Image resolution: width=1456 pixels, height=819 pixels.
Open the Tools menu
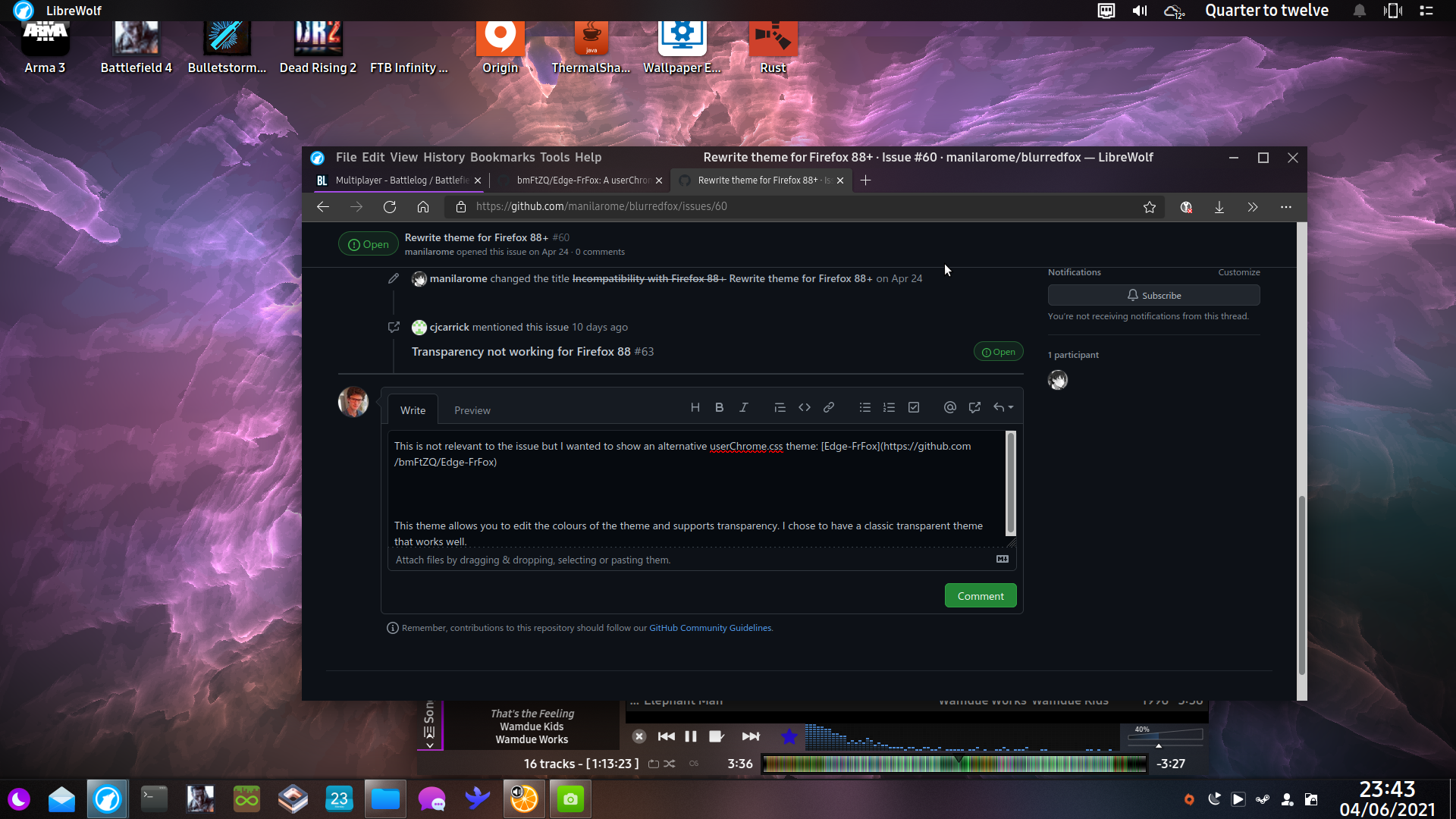(x=554, y=157)
